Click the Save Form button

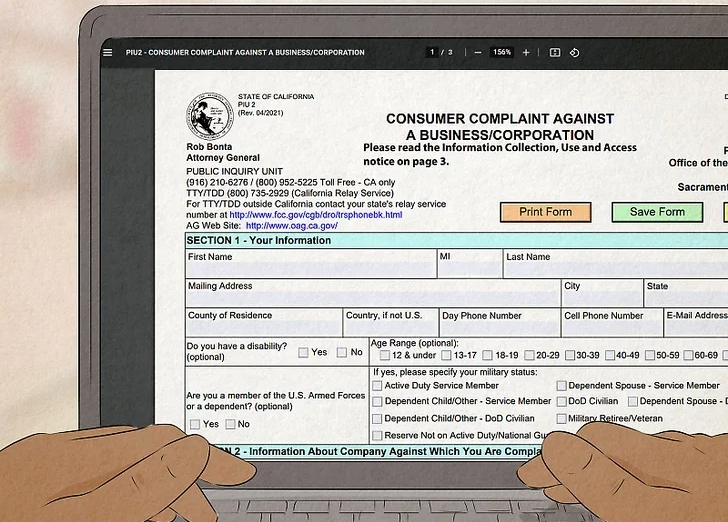(657, 212)
